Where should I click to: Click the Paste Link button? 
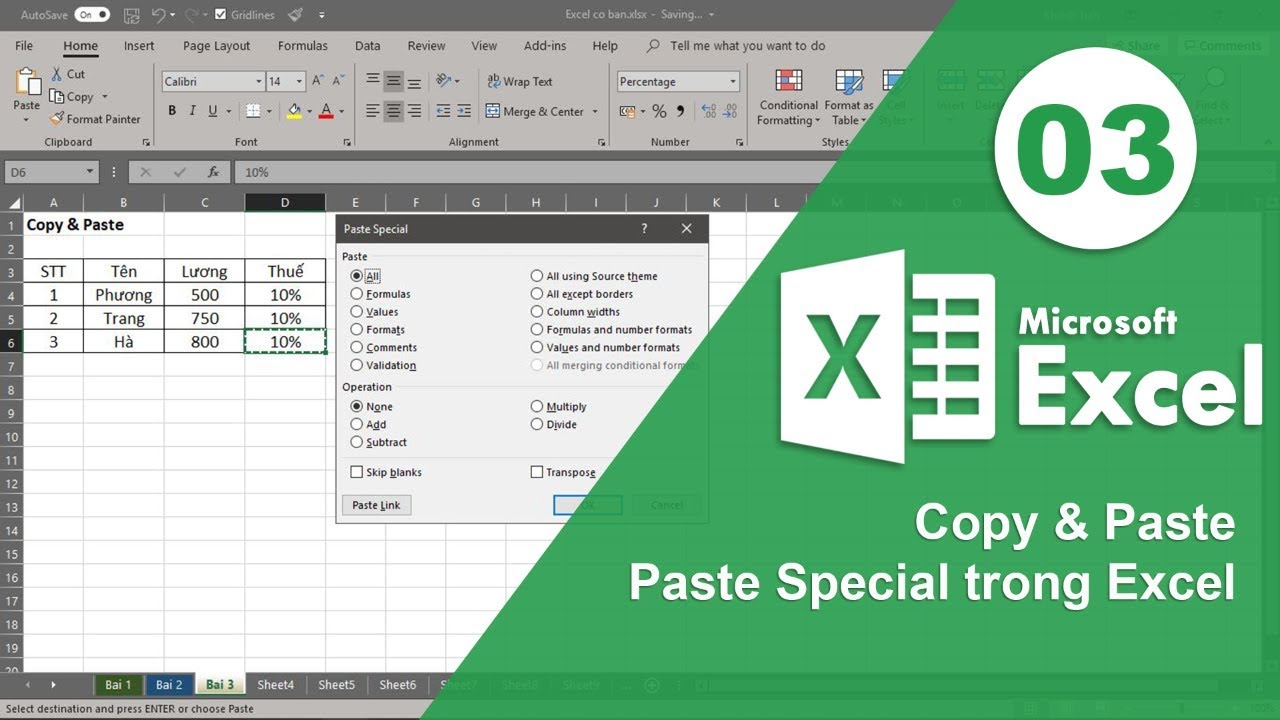point(376,505)
